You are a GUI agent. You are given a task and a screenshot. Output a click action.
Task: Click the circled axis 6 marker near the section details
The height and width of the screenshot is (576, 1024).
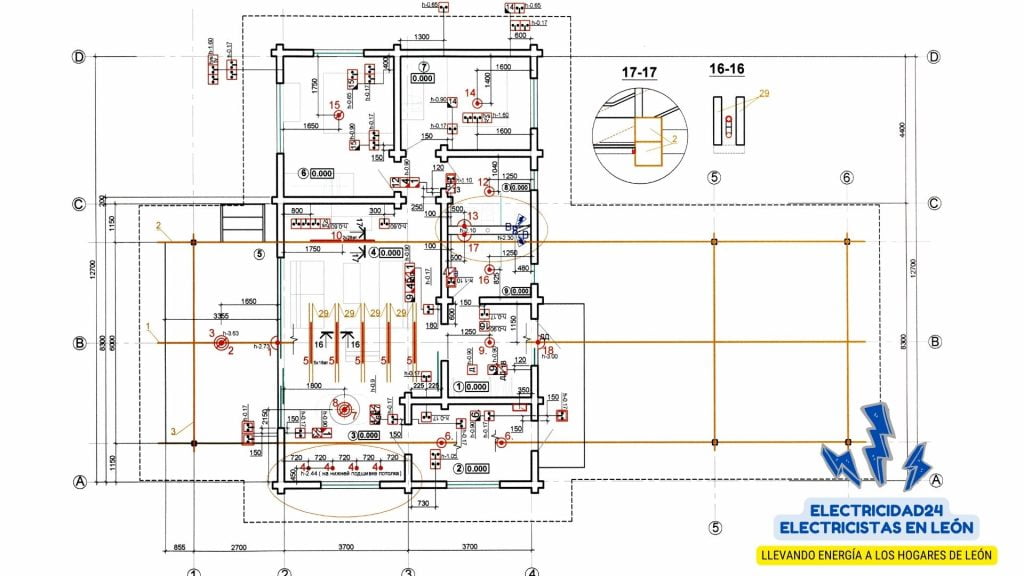click(846, 178)
